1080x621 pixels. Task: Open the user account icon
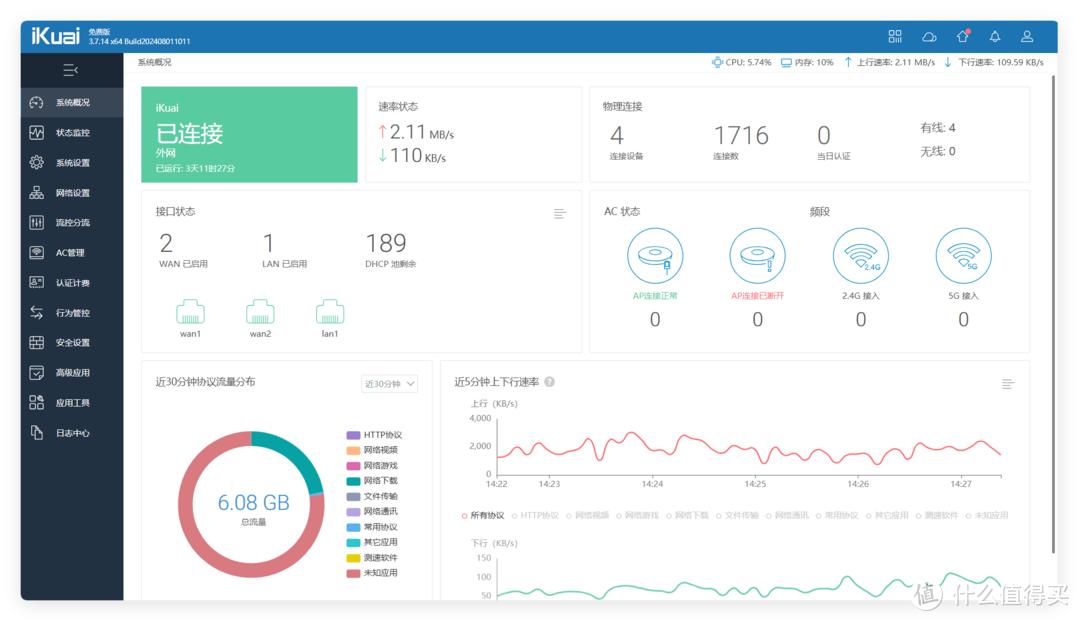(1027, 36)
